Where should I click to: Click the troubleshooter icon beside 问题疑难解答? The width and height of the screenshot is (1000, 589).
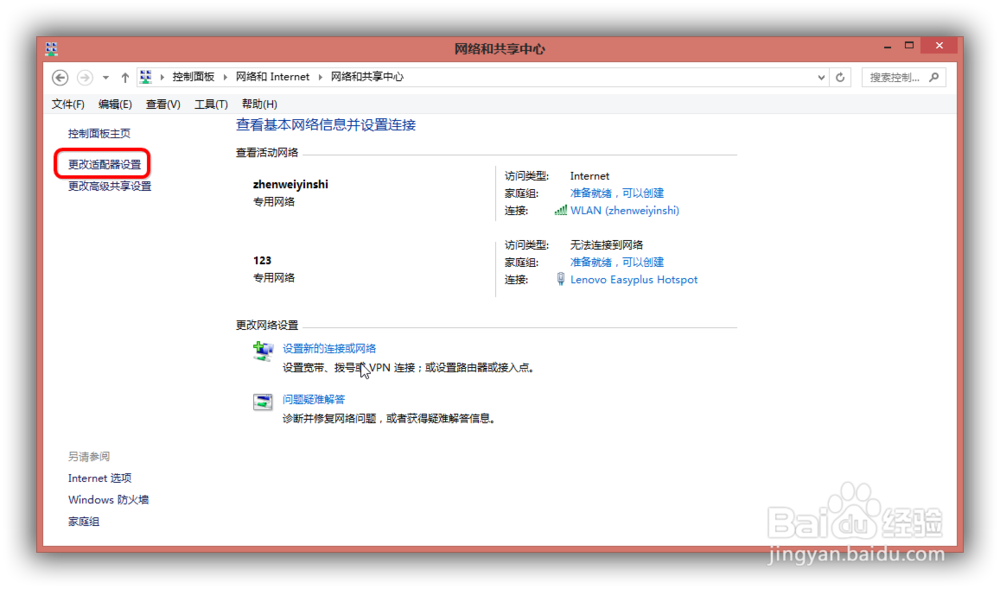pos(263,400)
